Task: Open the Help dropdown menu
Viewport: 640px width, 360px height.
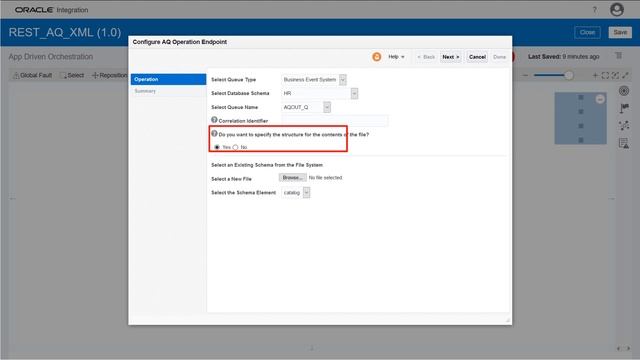Action: 396,57
